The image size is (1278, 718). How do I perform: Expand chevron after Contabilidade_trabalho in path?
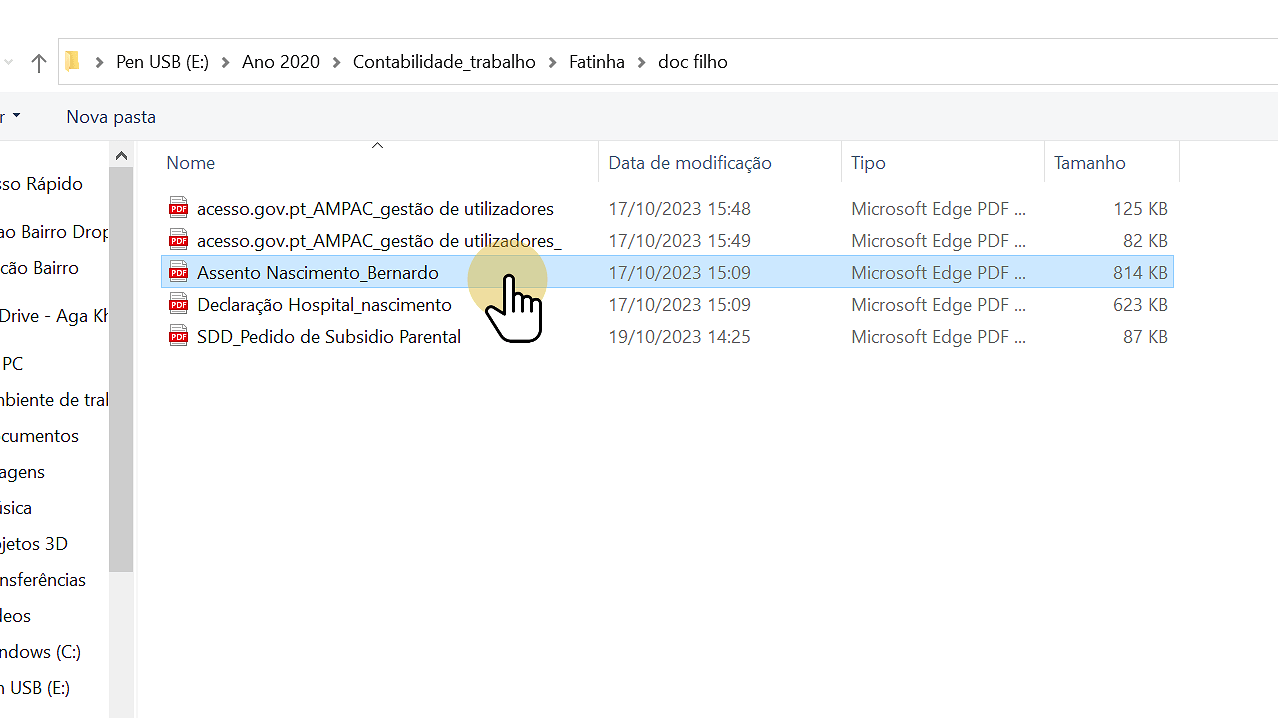click(x=553, y=62)
